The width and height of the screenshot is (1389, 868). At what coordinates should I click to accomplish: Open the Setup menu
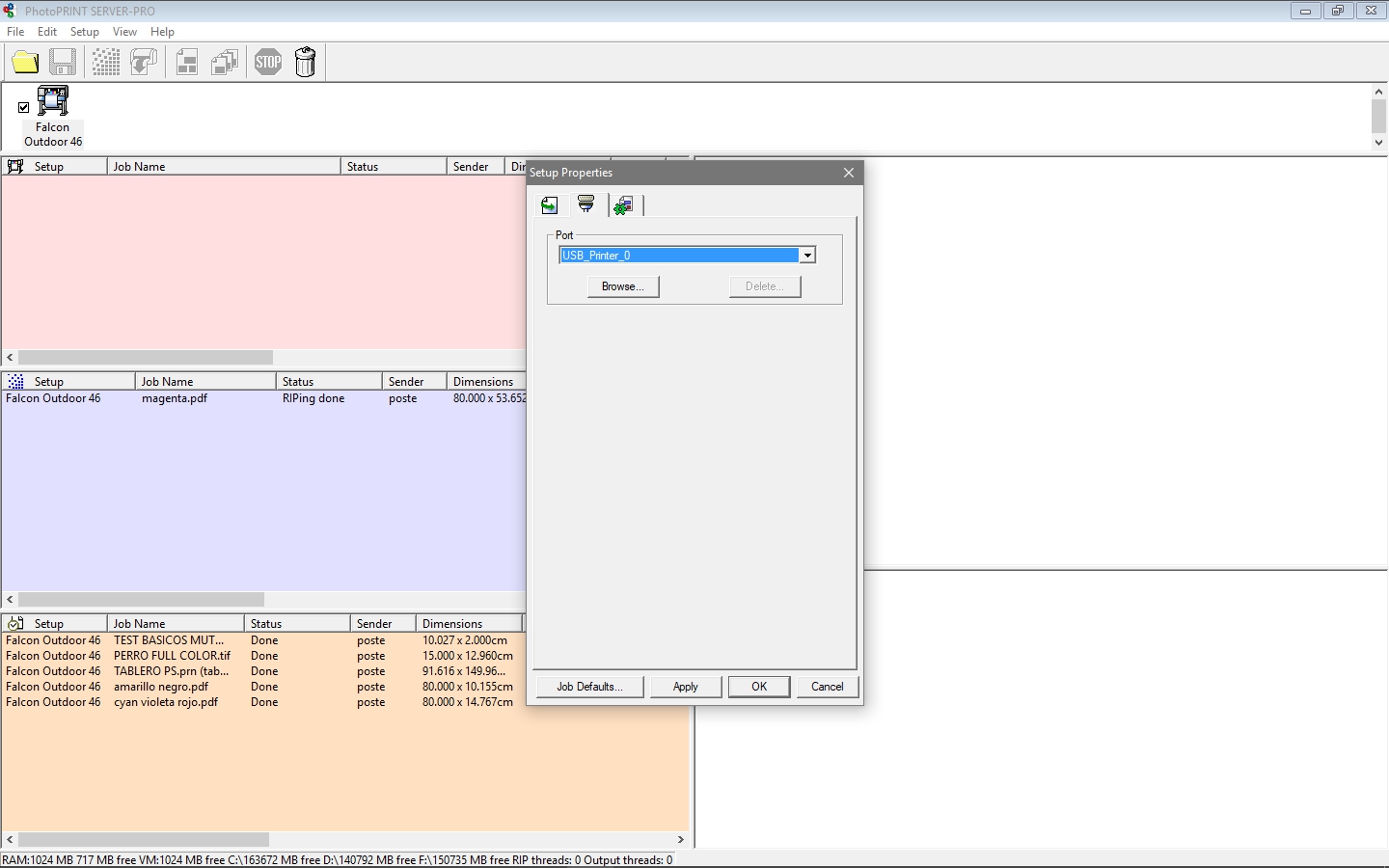pyautogui.click(x=85, y=32)
